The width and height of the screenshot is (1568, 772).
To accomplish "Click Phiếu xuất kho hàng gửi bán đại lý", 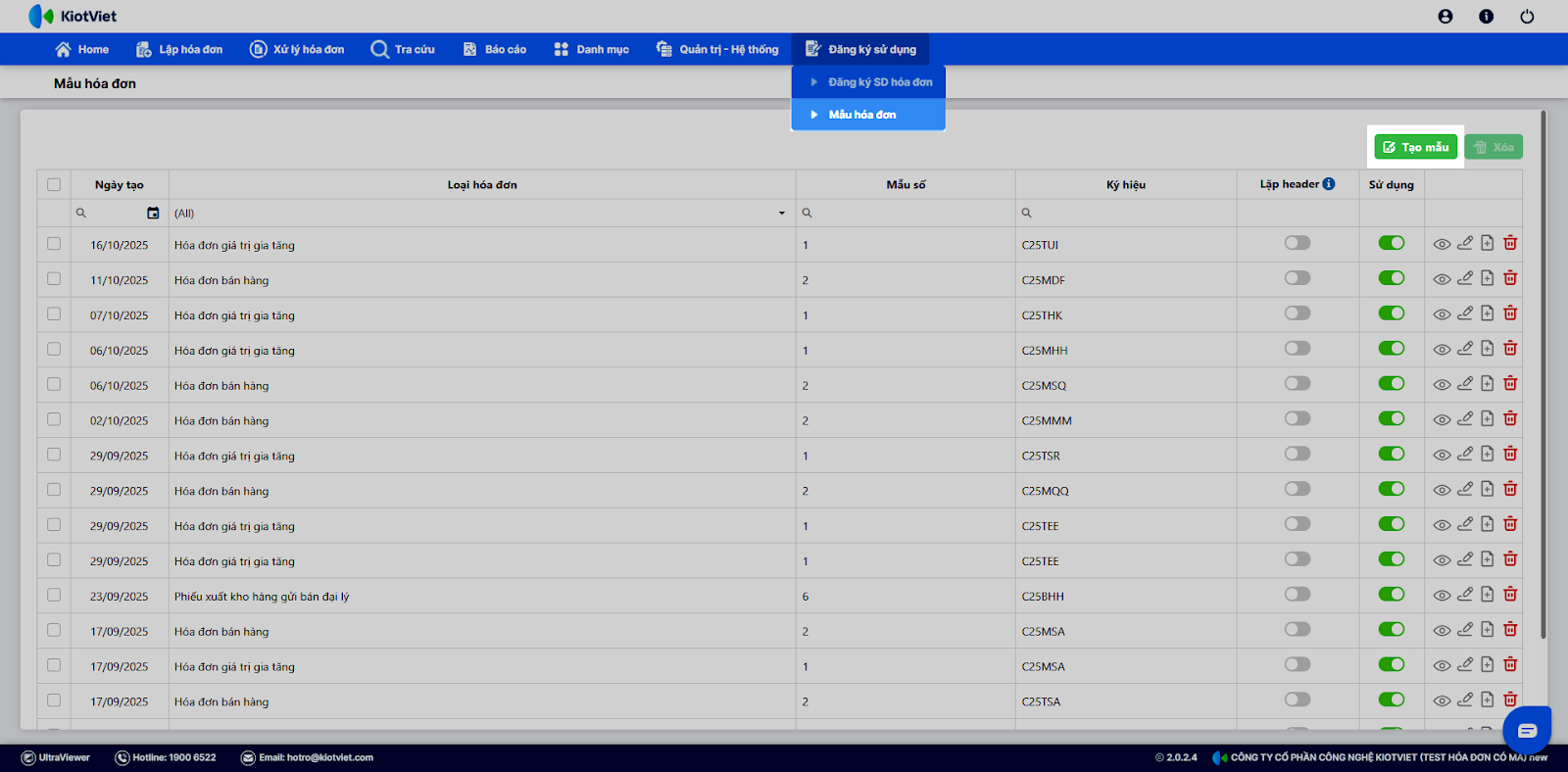I will click(x=262, y=597).
